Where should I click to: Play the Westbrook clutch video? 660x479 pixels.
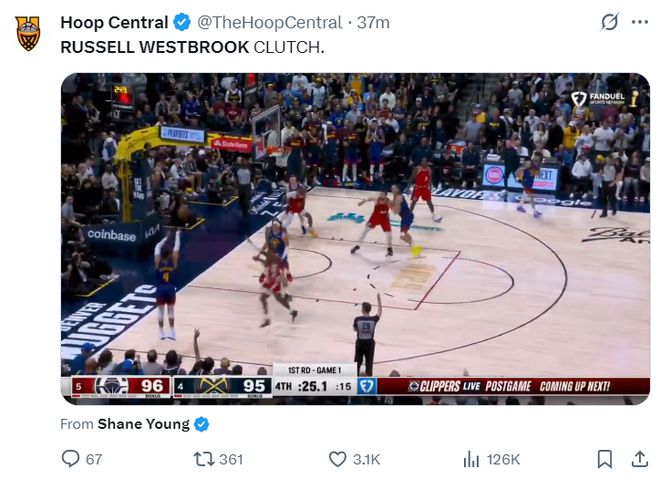[x=355, y=239]
